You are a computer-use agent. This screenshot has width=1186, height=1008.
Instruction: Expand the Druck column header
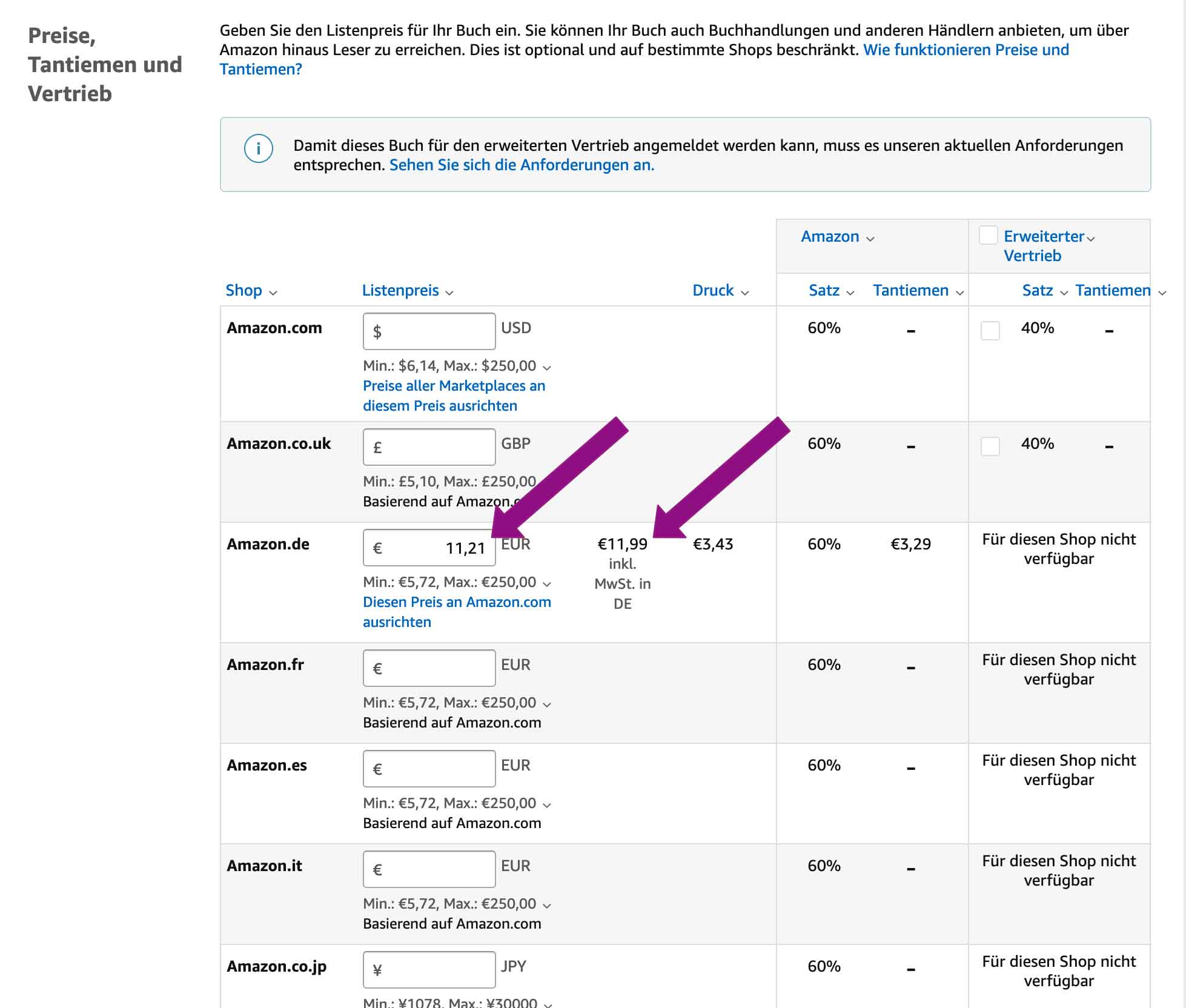click(744, 293)
